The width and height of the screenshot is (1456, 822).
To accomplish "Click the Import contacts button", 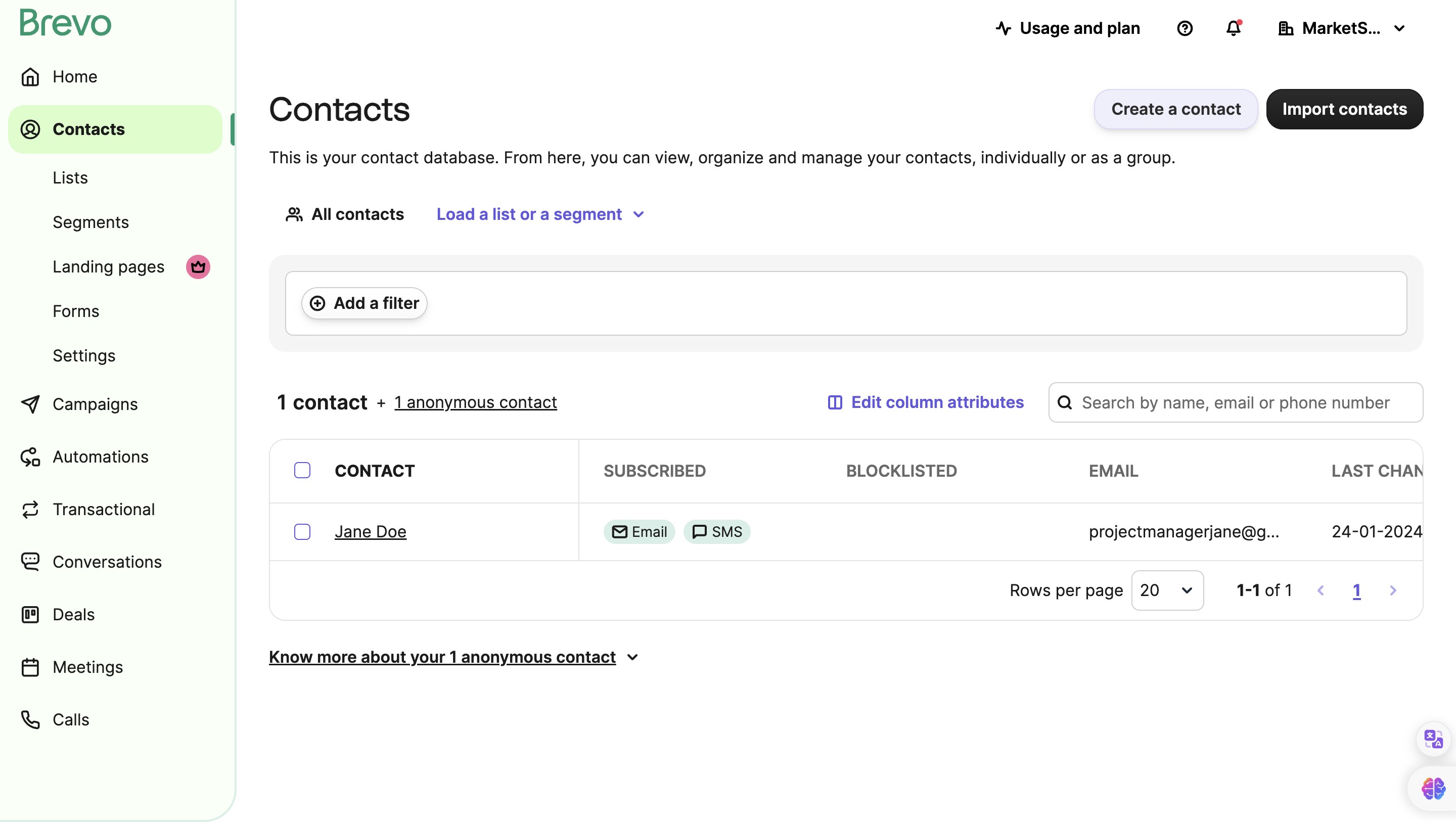I will pyautogui.click(x=1344, y=109).
